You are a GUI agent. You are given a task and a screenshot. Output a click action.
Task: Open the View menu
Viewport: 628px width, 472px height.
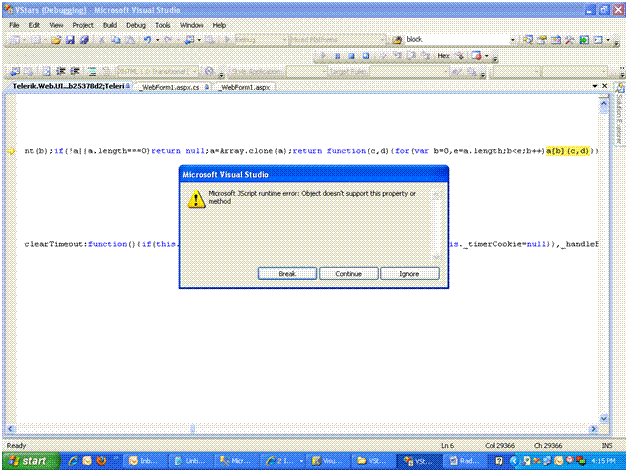click(x=56, y=25)
